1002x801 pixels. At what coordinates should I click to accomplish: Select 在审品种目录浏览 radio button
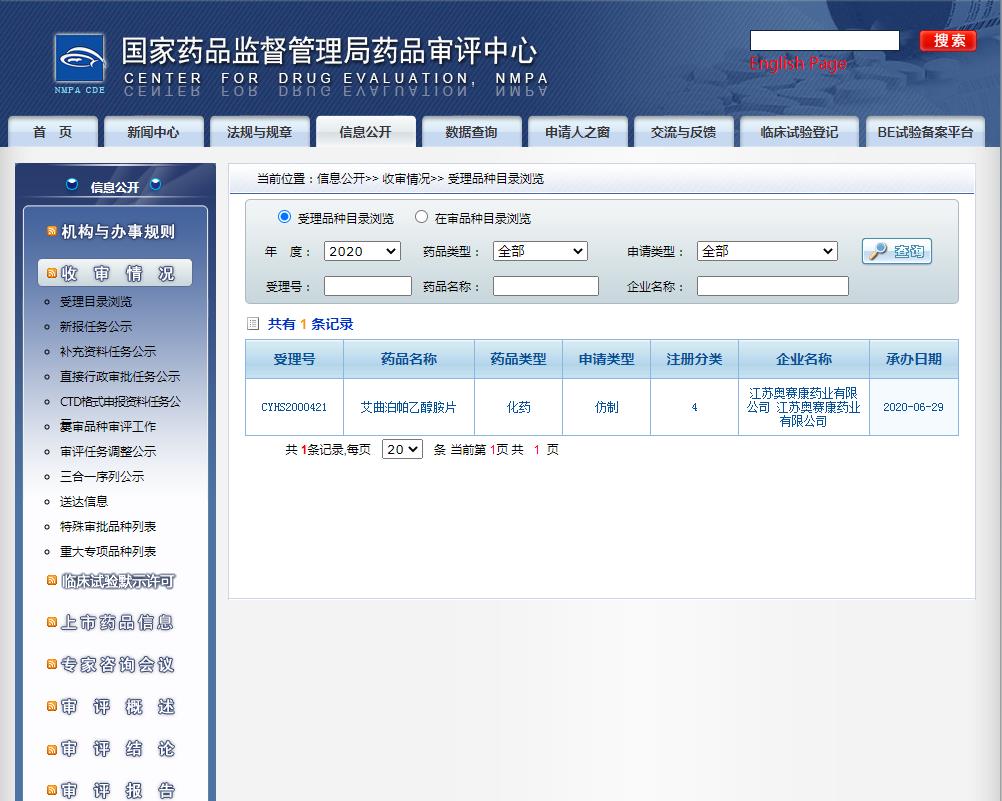[421, 217]
